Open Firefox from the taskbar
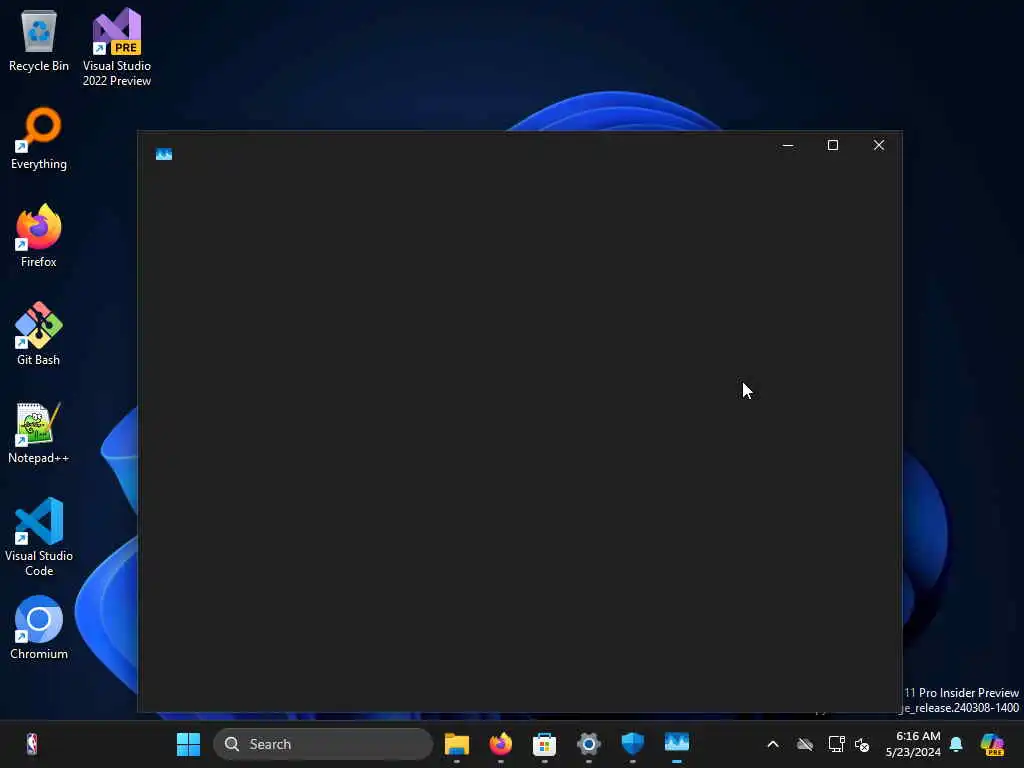The image size is (1024, 768). (501, 744)
